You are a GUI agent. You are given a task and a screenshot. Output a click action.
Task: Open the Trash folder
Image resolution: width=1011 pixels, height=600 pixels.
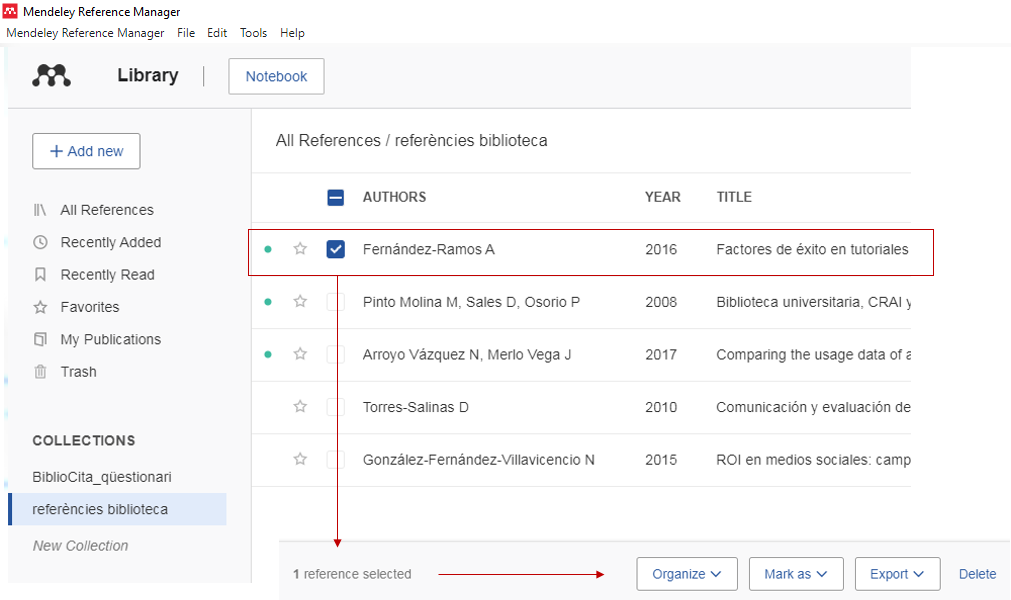click(x=78, y=372)
